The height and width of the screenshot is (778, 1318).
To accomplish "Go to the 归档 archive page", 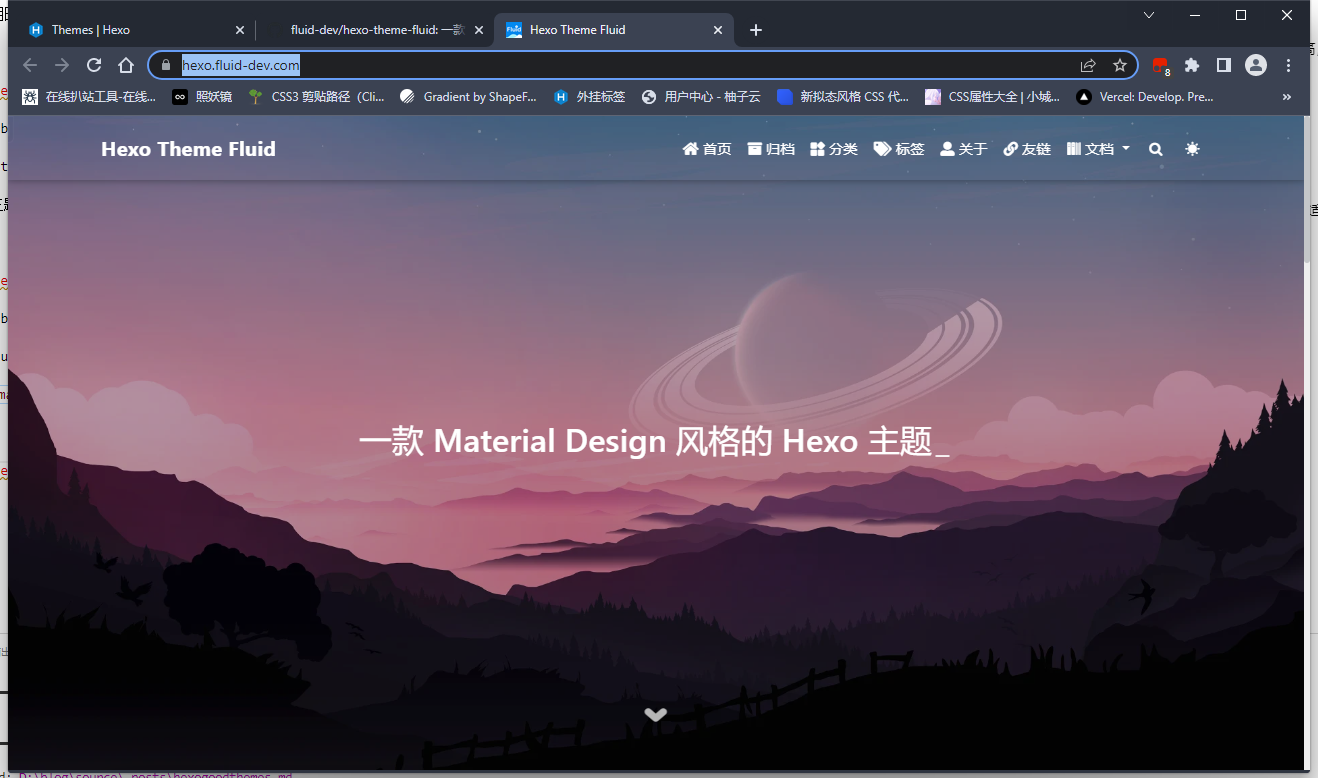I will pyautogui.click(x=771, y=149).
